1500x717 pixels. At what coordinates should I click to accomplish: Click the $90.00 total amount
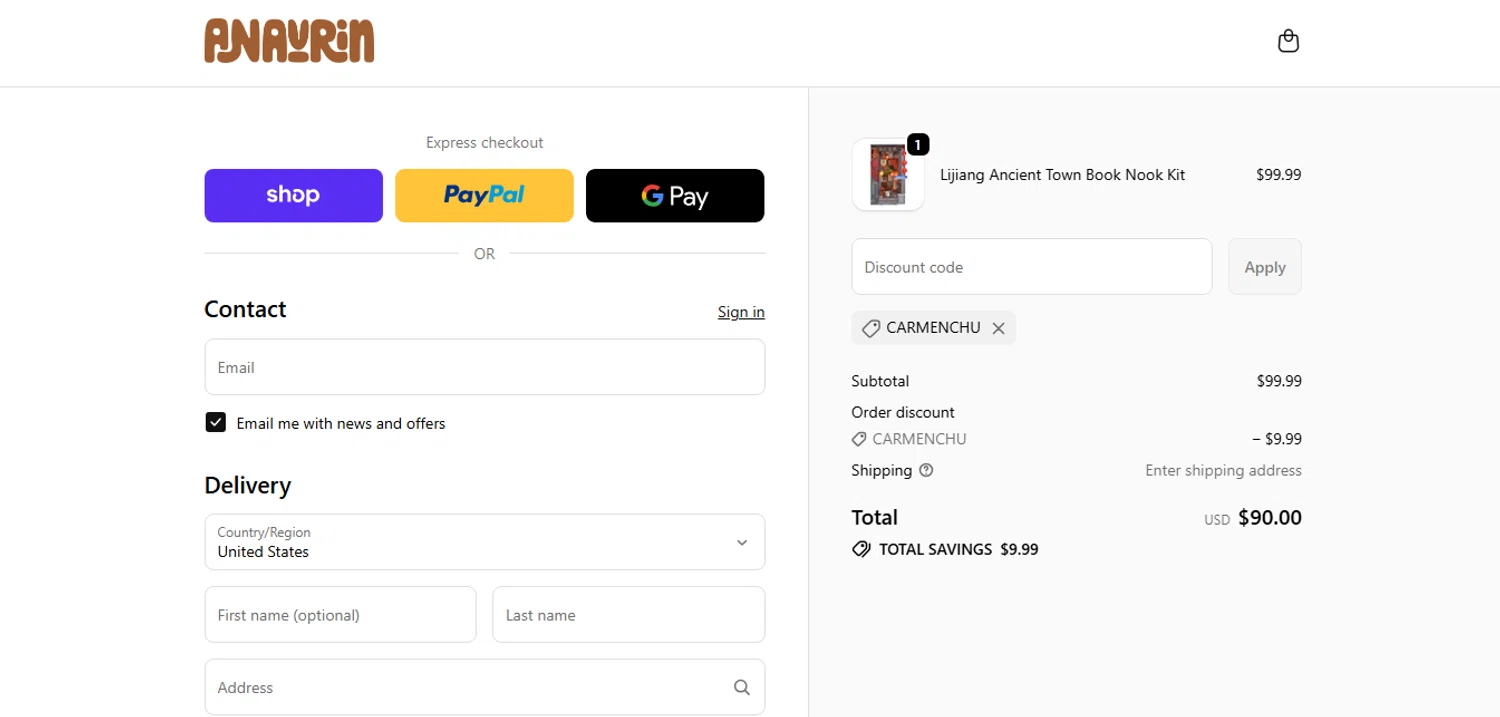point(1270,518)
